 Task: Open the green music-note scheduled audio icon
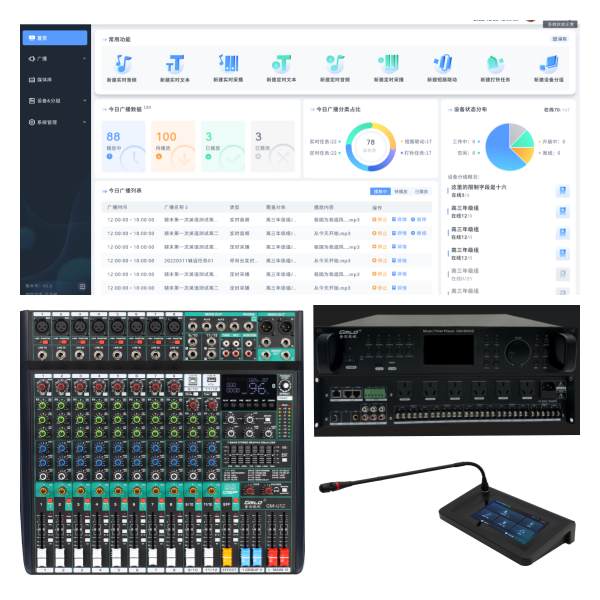pyautogui.click(x=335, y=64)
